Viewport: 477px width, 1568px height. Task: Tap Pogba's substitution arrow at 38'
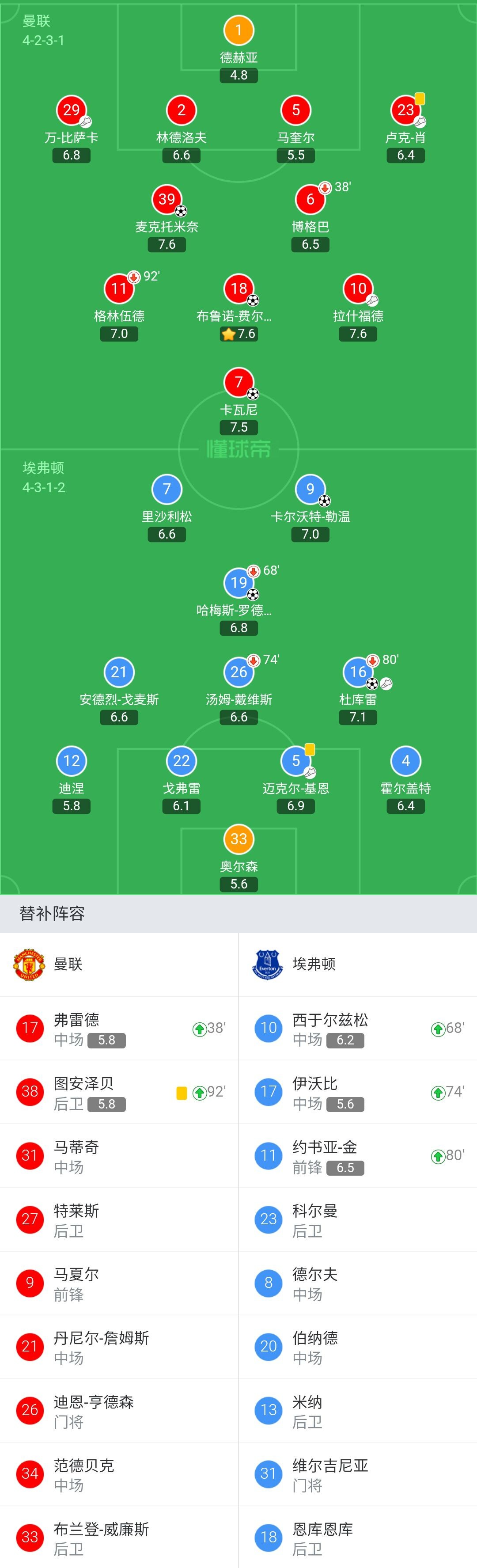(325, 187)
